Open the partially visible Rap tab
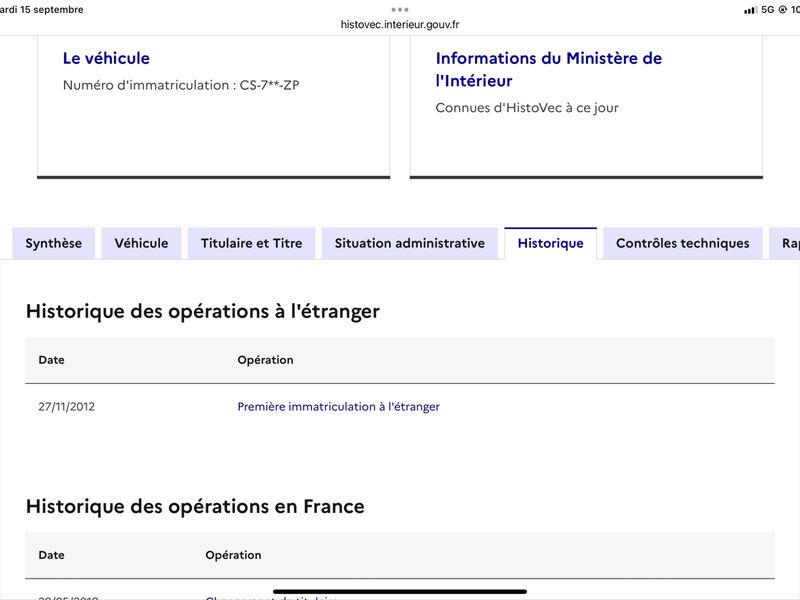 (x=786, y=243)
